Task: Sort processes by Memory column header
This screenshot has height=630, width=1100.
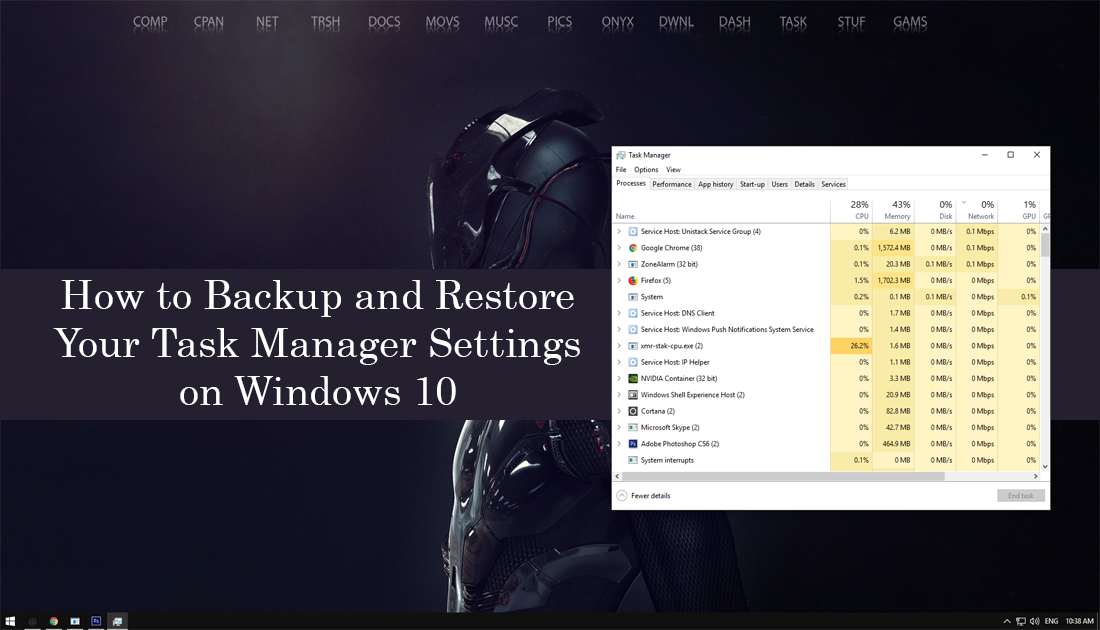Action: (893, 210)
